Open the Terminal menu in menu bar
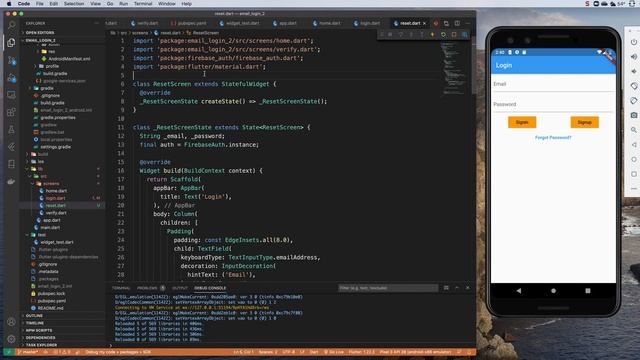 tap(143, 4)
